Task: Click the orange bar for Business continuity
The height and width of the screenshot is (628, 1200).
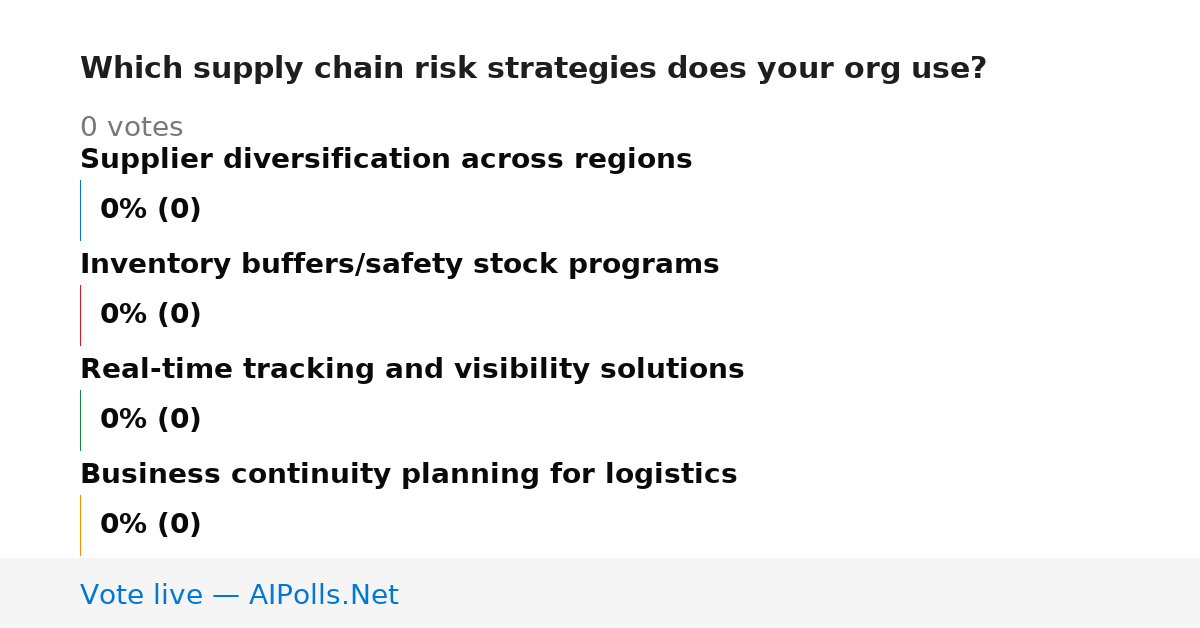Action: tap(80, 525)
